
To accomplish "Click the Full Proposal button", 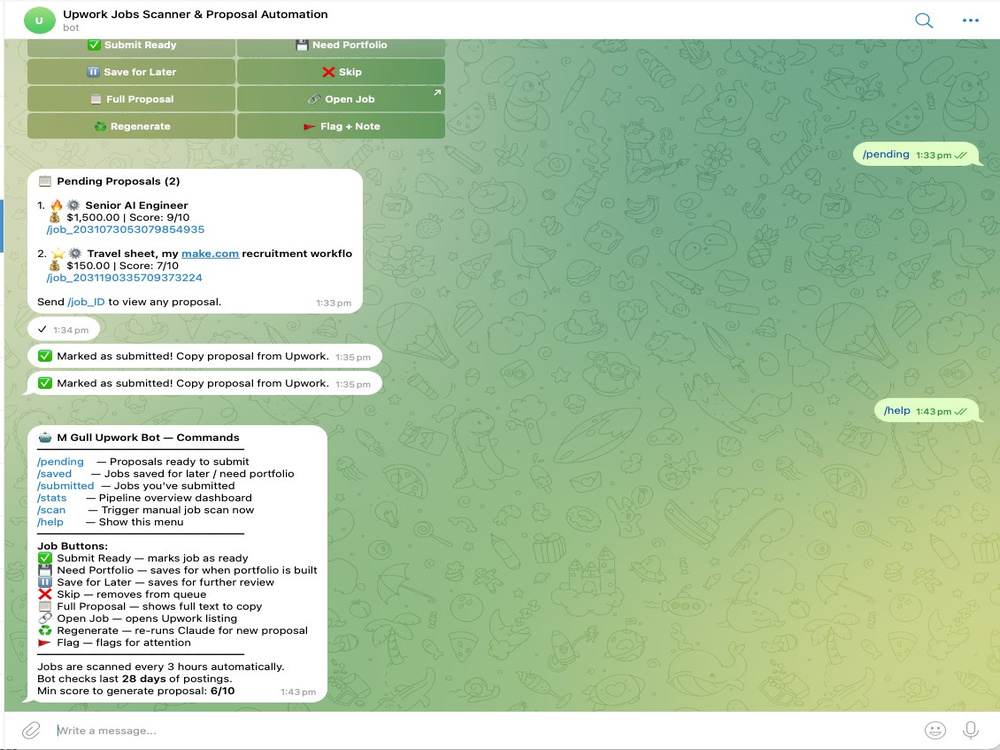I will [x=131, y=99].
